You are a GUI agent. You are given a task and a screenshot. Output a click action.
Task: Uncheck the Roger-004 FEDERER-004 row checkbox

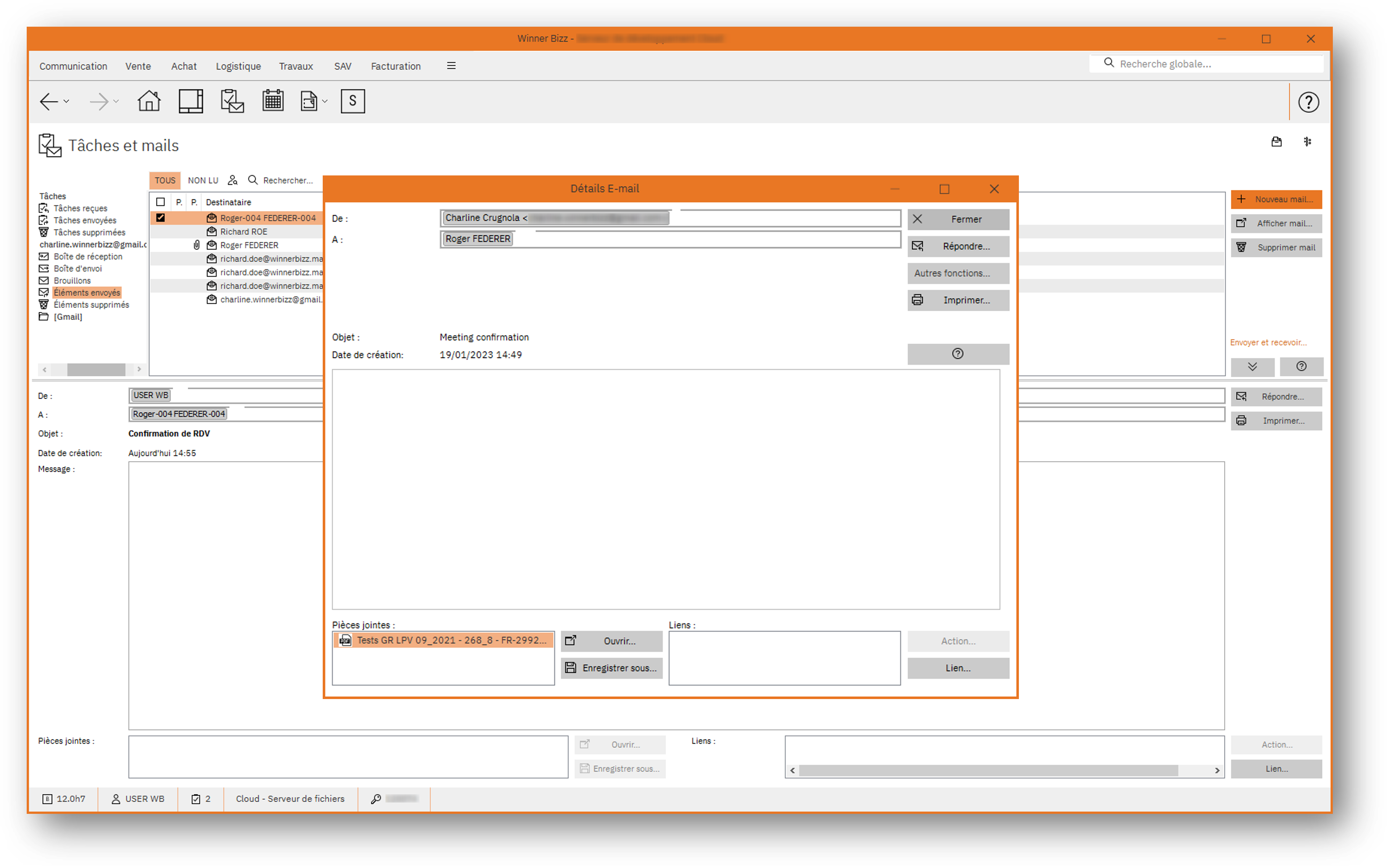[x=161, y=218]
